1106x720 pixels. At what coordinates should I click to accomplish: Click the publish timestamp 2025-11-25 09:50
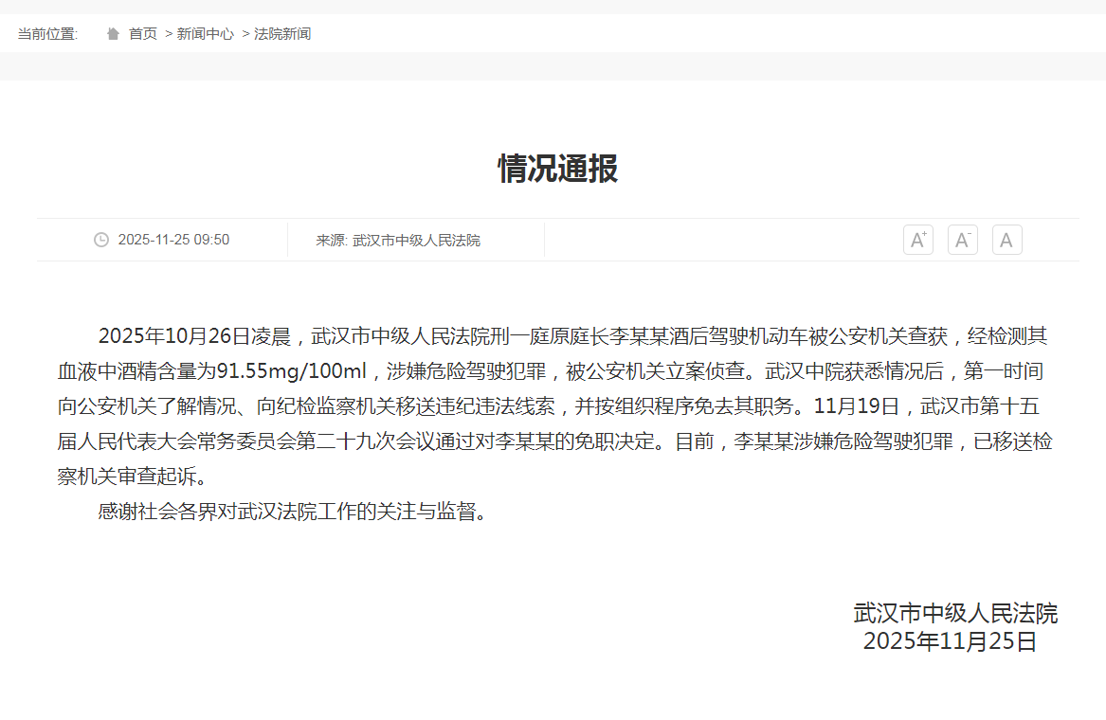click(x=173, y=240)
